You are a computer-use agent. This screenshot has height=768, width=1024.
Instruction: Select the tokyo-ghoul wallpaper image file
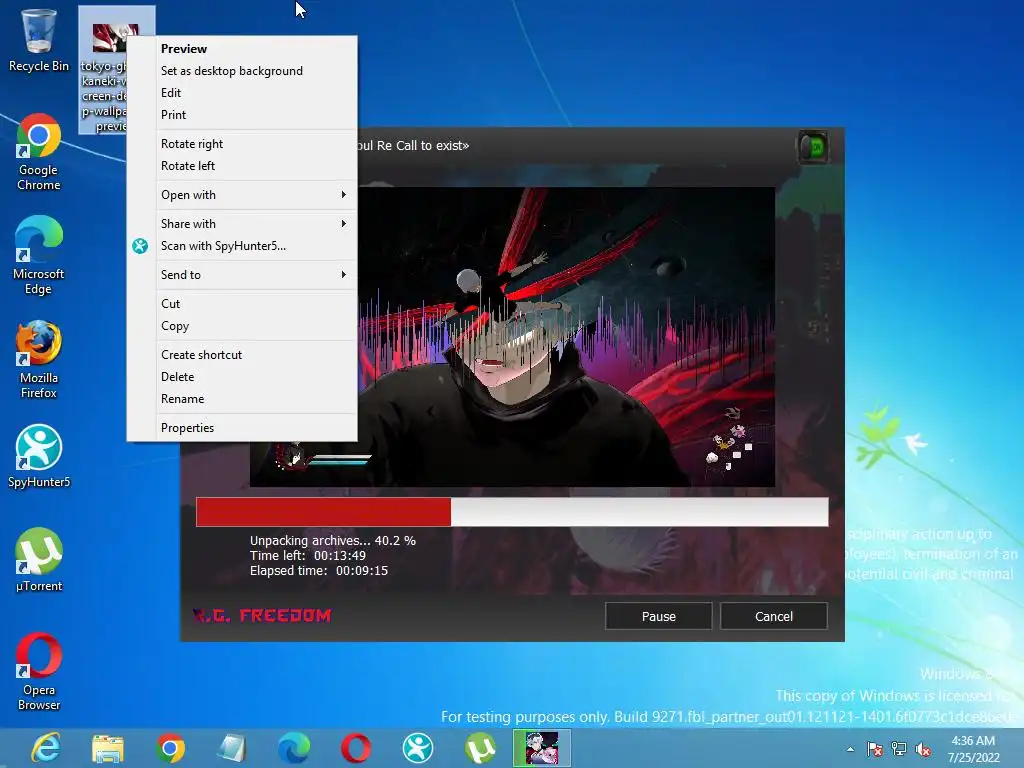[103, 70]
